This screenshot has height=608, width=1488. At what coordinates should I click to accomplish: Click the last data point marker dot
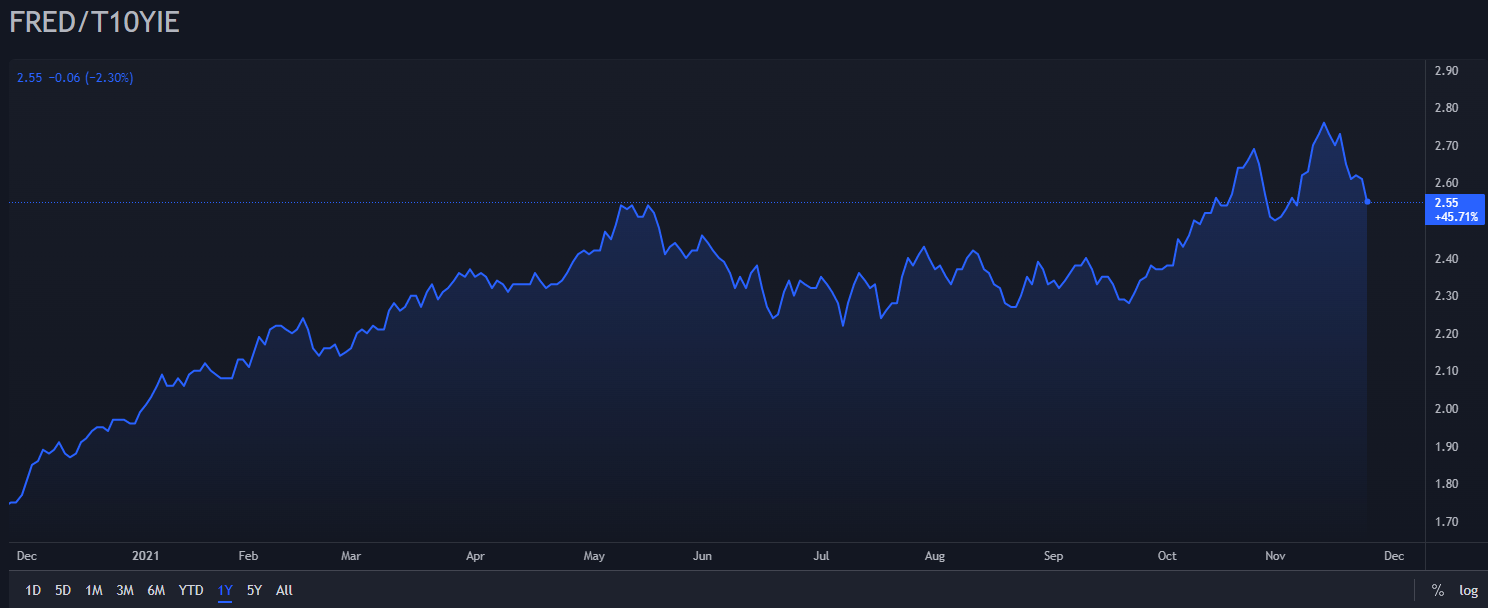[1367, 202]
